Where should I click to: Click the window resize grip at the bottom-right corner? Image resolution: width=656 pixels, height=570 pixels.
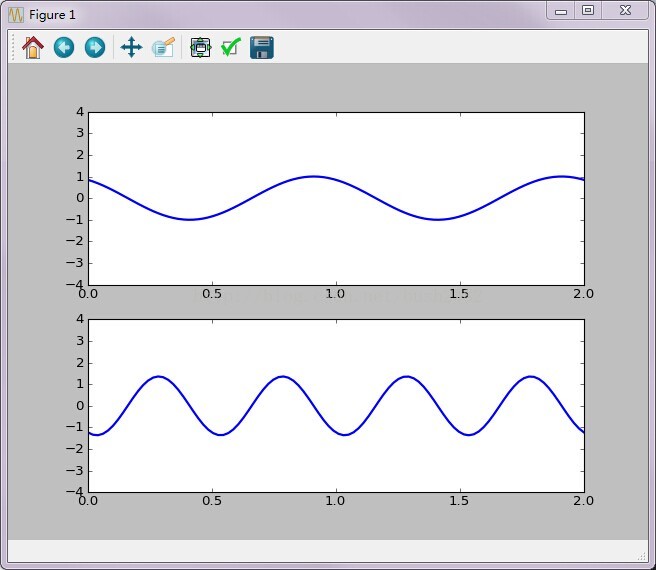pos(641,556)
